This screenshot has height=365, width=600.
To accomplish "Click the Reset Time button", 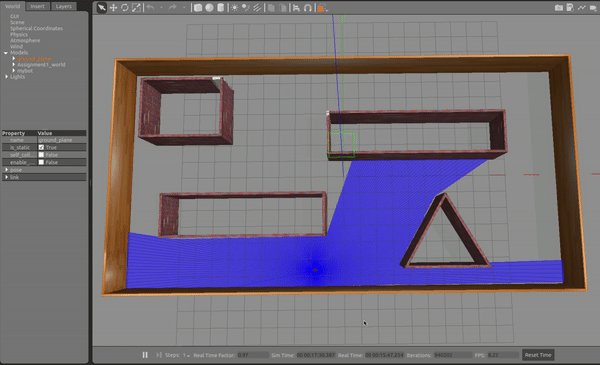I will pos(538,355).
